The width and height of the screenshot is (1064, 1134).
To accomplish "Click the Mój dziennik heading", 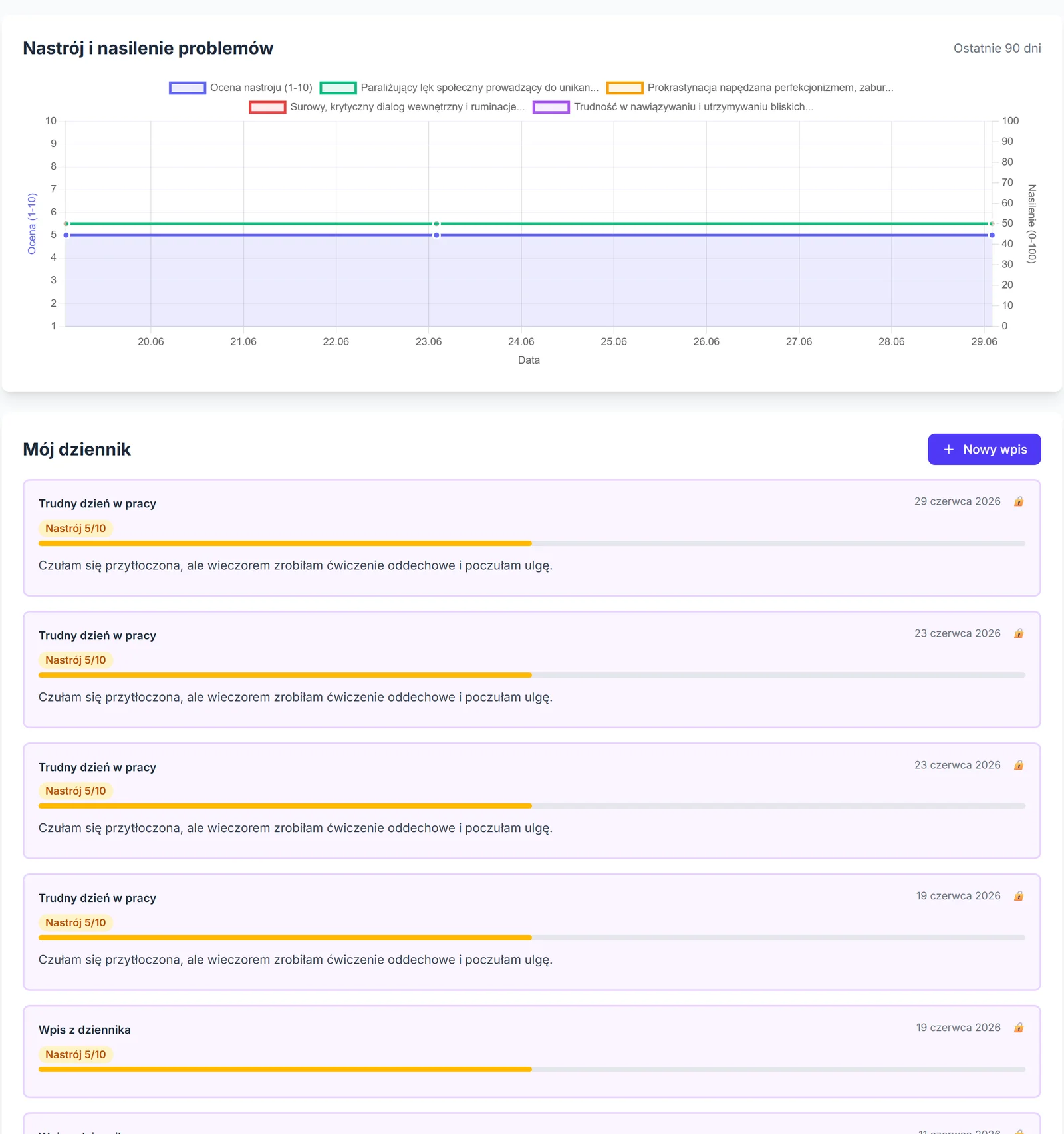I will [x=77, y=450].
